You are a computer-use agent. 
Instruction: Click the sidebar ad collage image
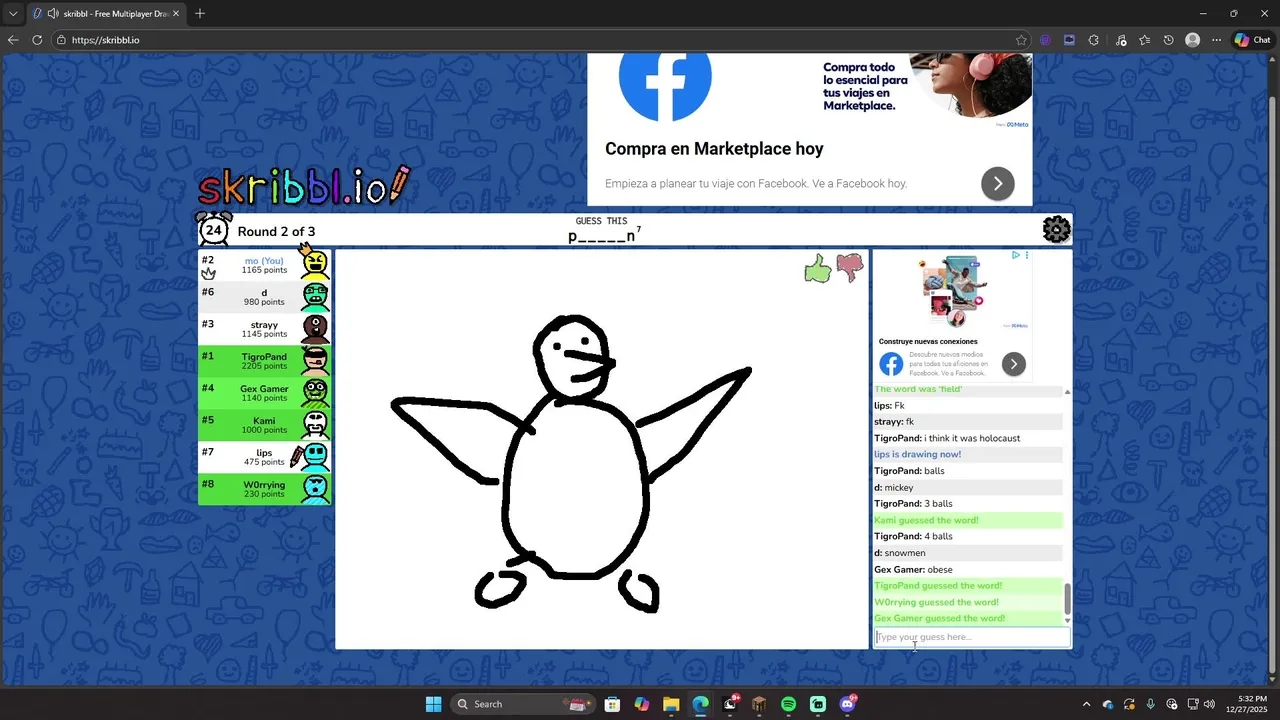point(951,291)
